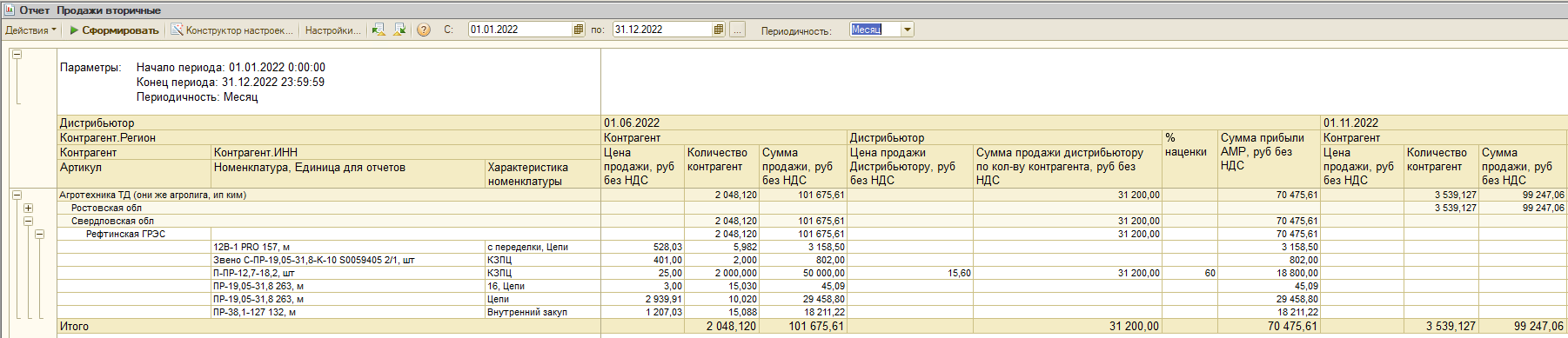Open the Действия dropdown menu
Viewport: 1568px width, 338px height.
[x=30, y=30]
